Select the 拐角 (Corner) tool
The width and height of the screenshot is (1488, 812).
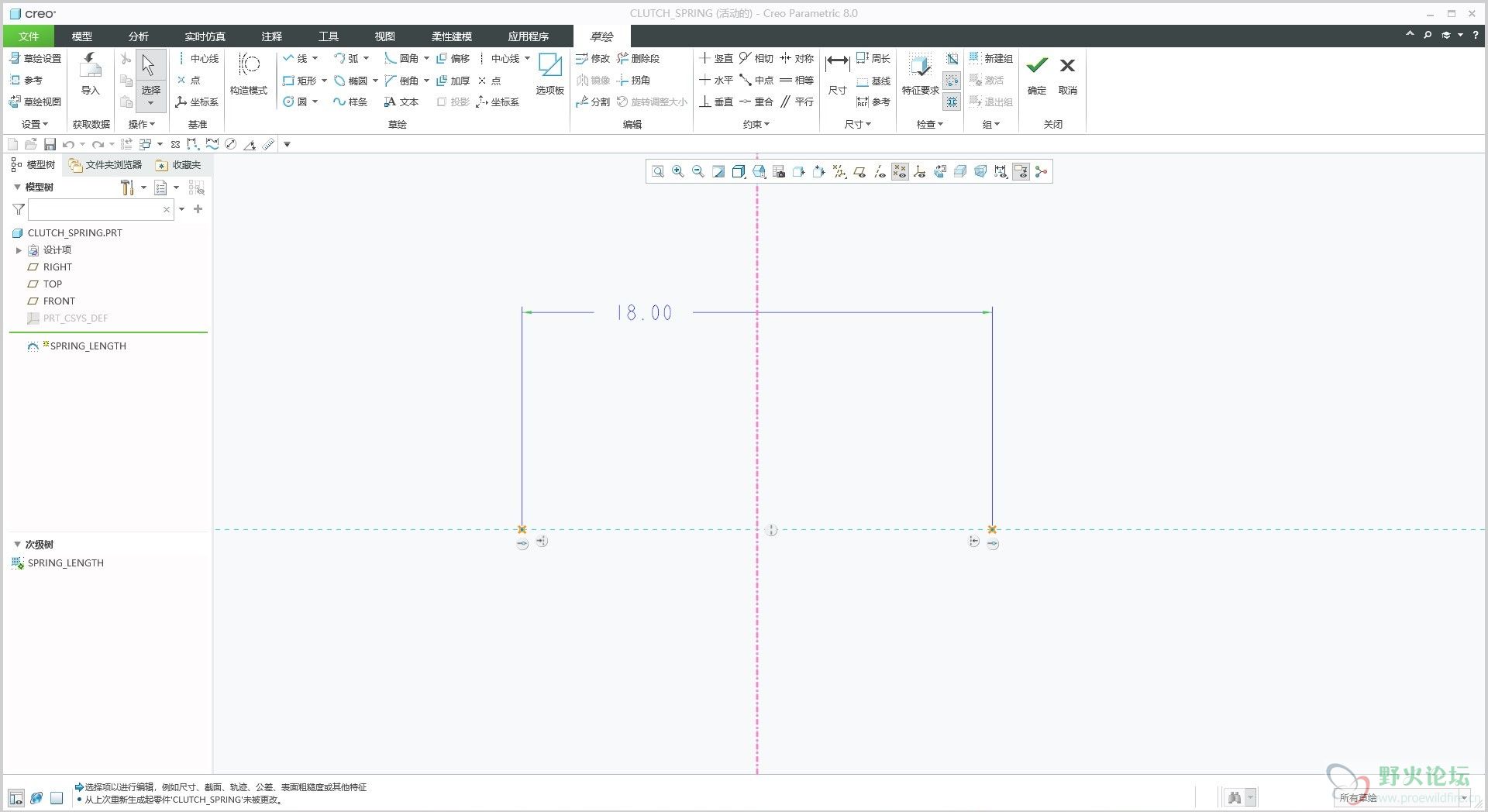[634, 80]
